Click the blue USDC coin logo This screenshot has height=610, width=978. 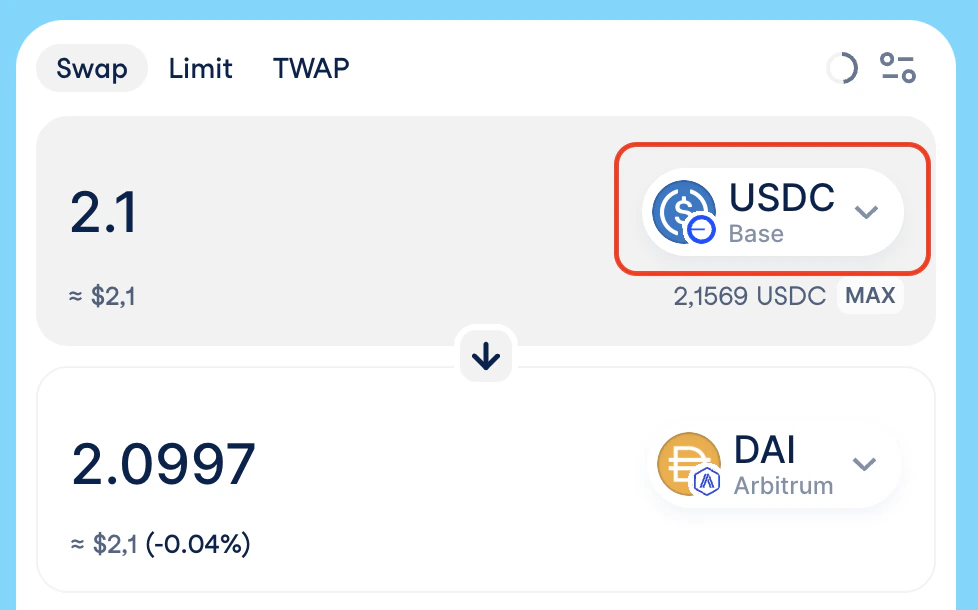click(x=683, y=211)
